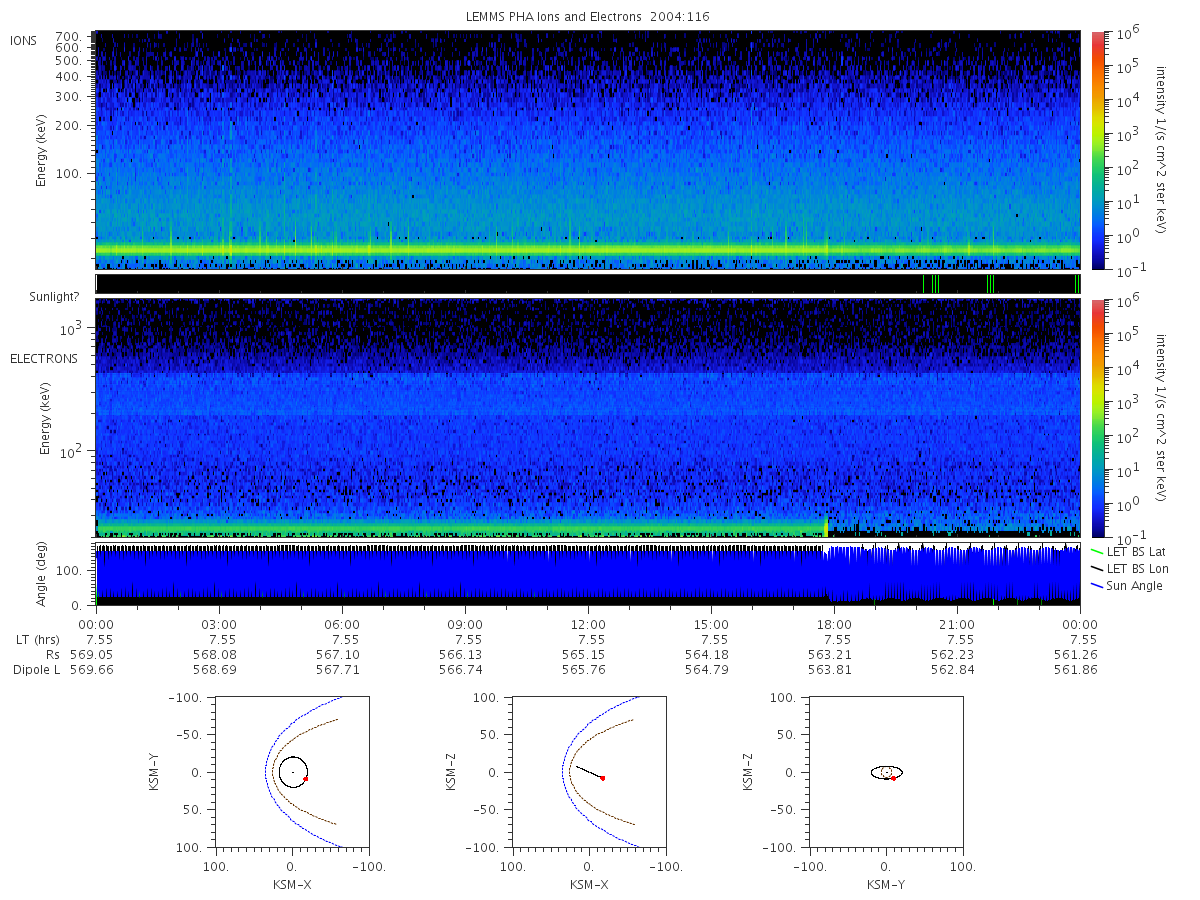Click the 'LT (hrs)' row label
Screen dimensions: 1200x900
38,639
